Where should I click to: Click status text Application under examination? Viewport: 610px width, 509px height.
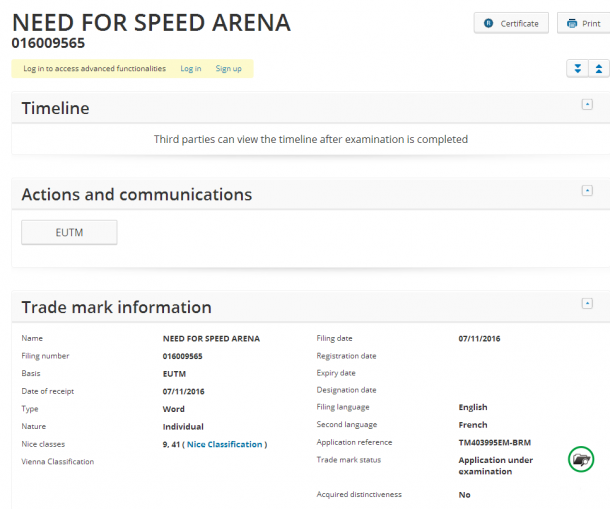[496, 465]
